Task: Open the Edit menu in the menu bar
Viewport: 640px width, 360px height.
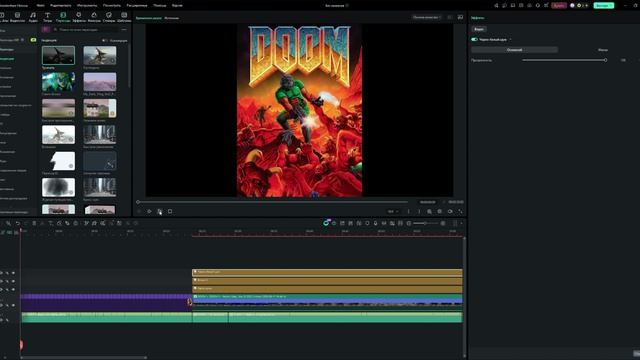Action: [x=60, y=5]
